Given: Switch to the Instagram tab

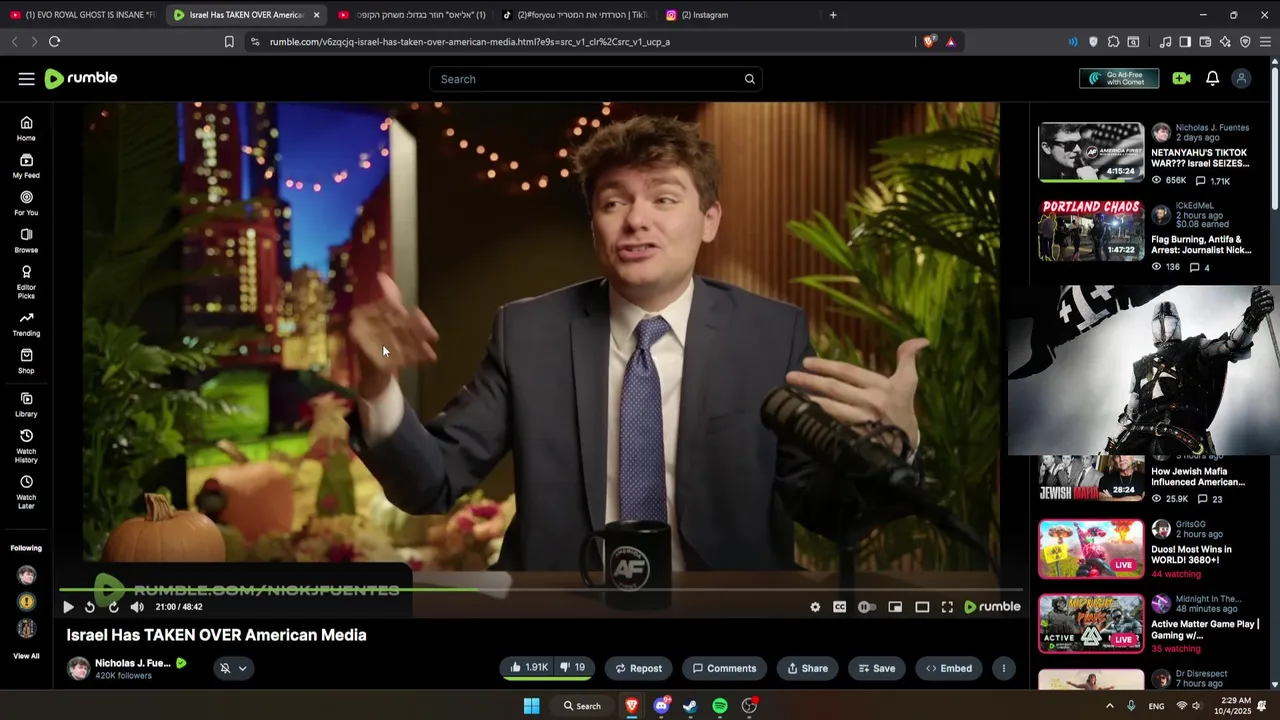Looking at the screenshot, I should point(739,15).
